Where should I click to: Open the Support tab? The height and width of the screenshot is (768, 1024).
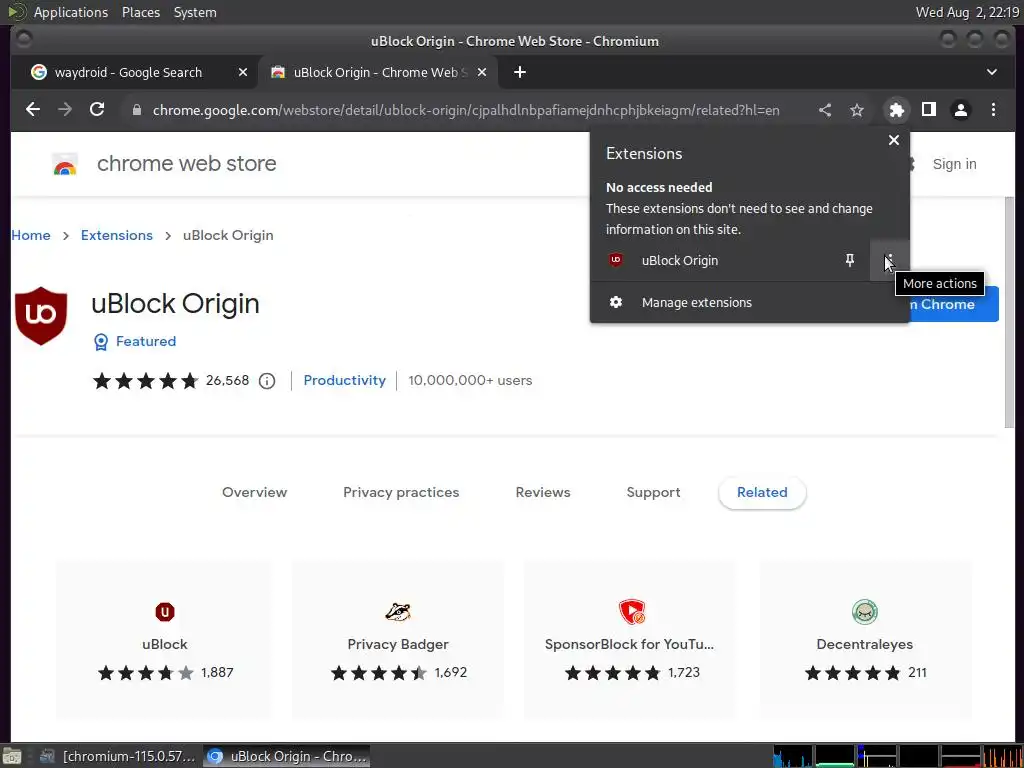(x=653, y=492)
